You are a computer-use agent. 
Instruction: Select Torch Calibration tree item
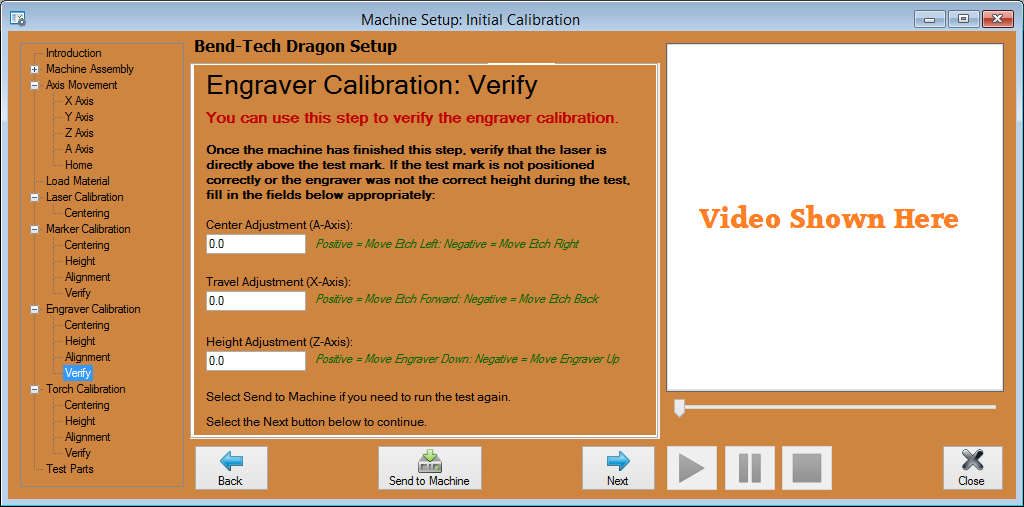click(86, 389)
